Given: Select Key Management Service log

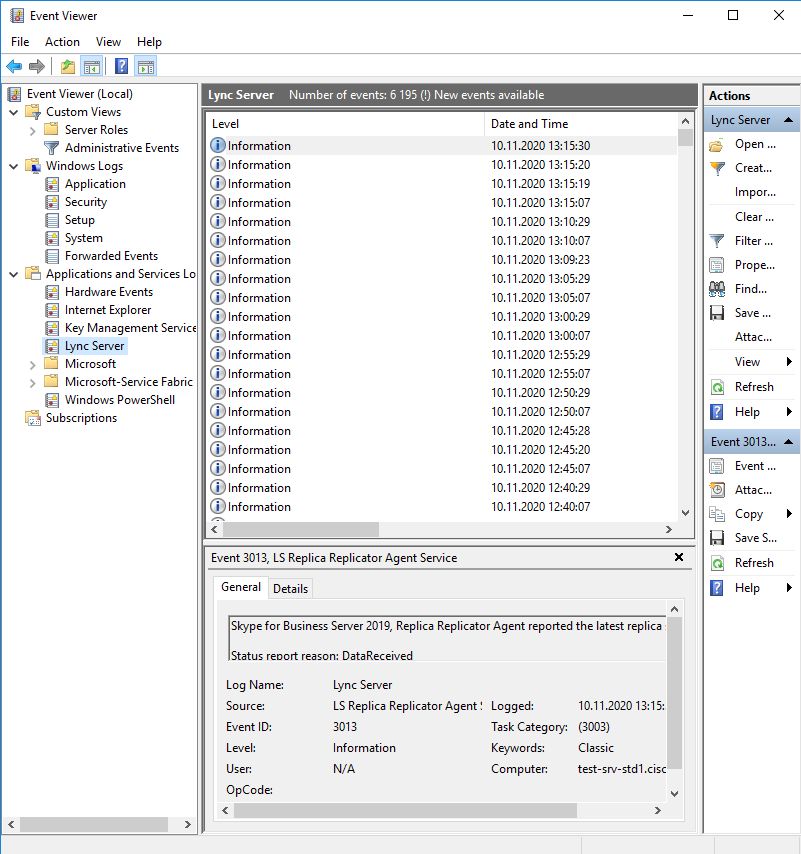Looking at the screenshot, I should 130,328.
